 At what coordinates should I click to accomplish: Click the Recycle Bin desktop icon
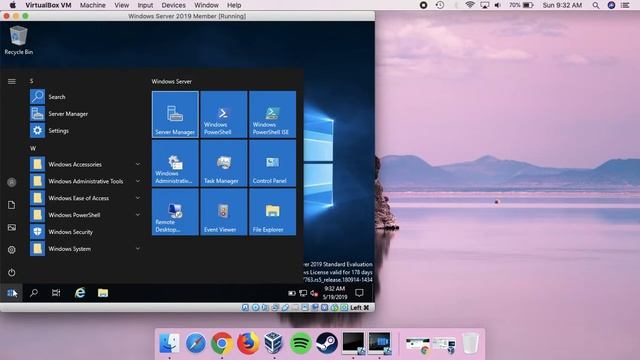click(18, 40)
